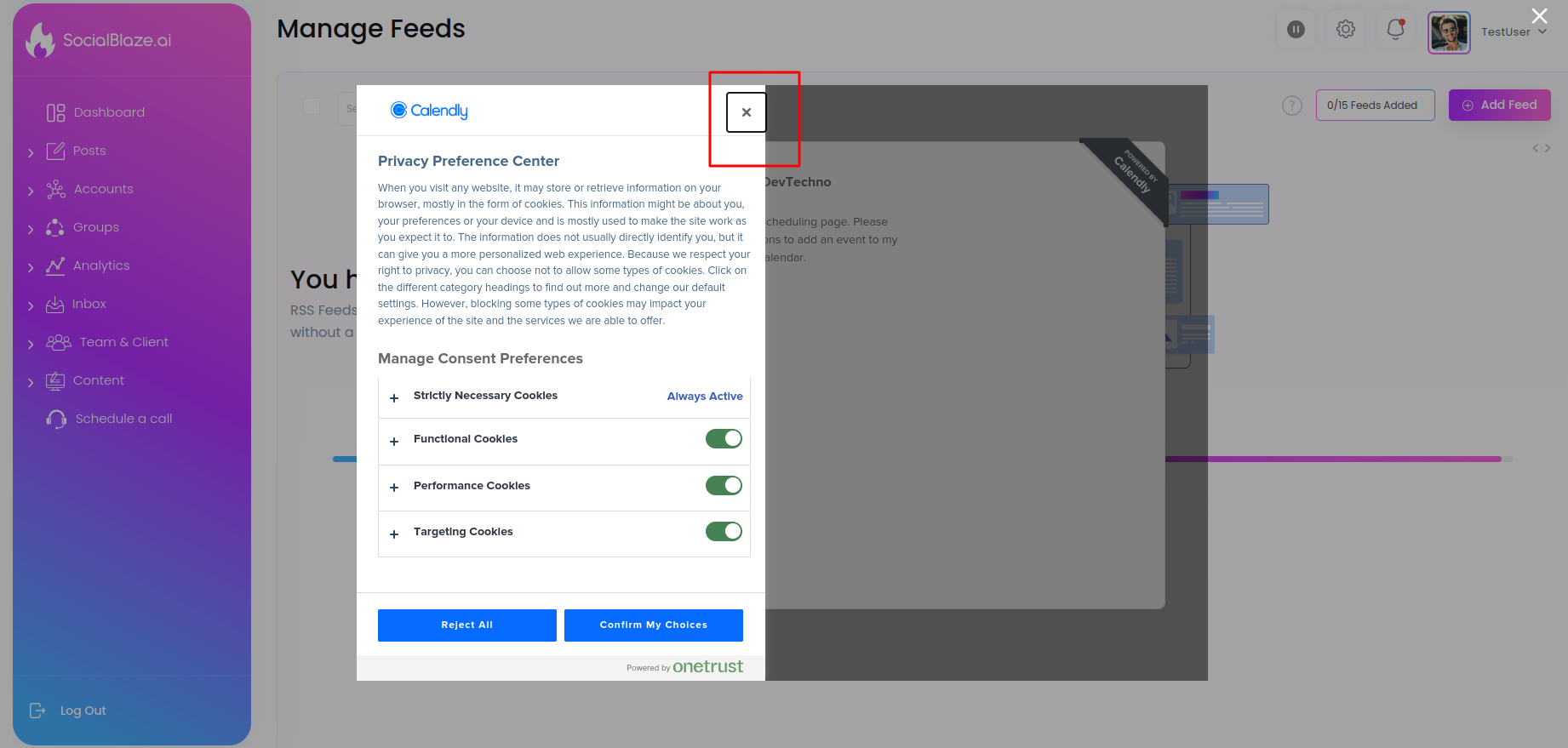Click Log Out link
The width and height of the screenshot is (1568, 748).
point(83,711)
